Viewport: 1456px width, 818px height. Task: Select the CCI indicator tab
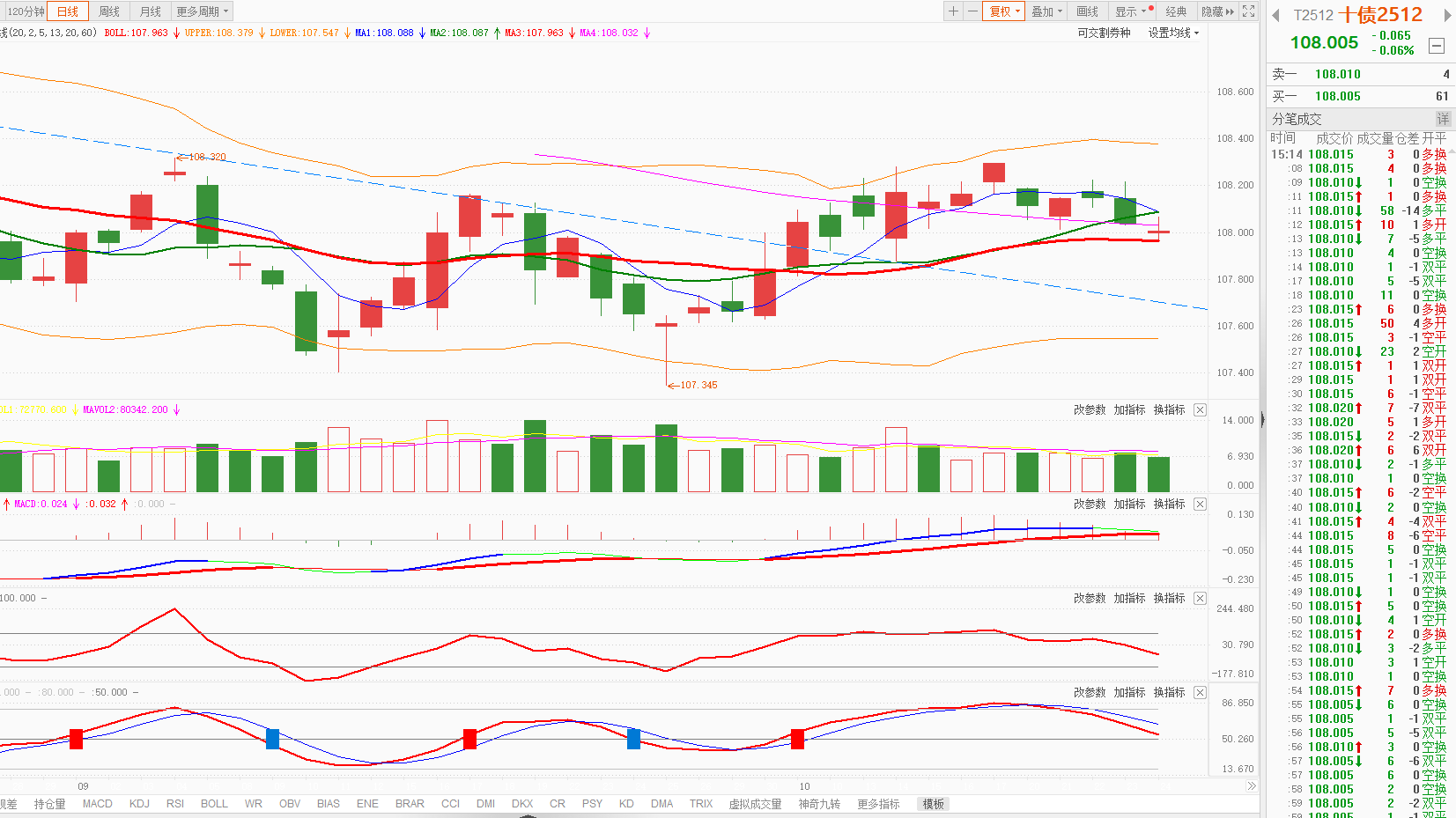451,804
